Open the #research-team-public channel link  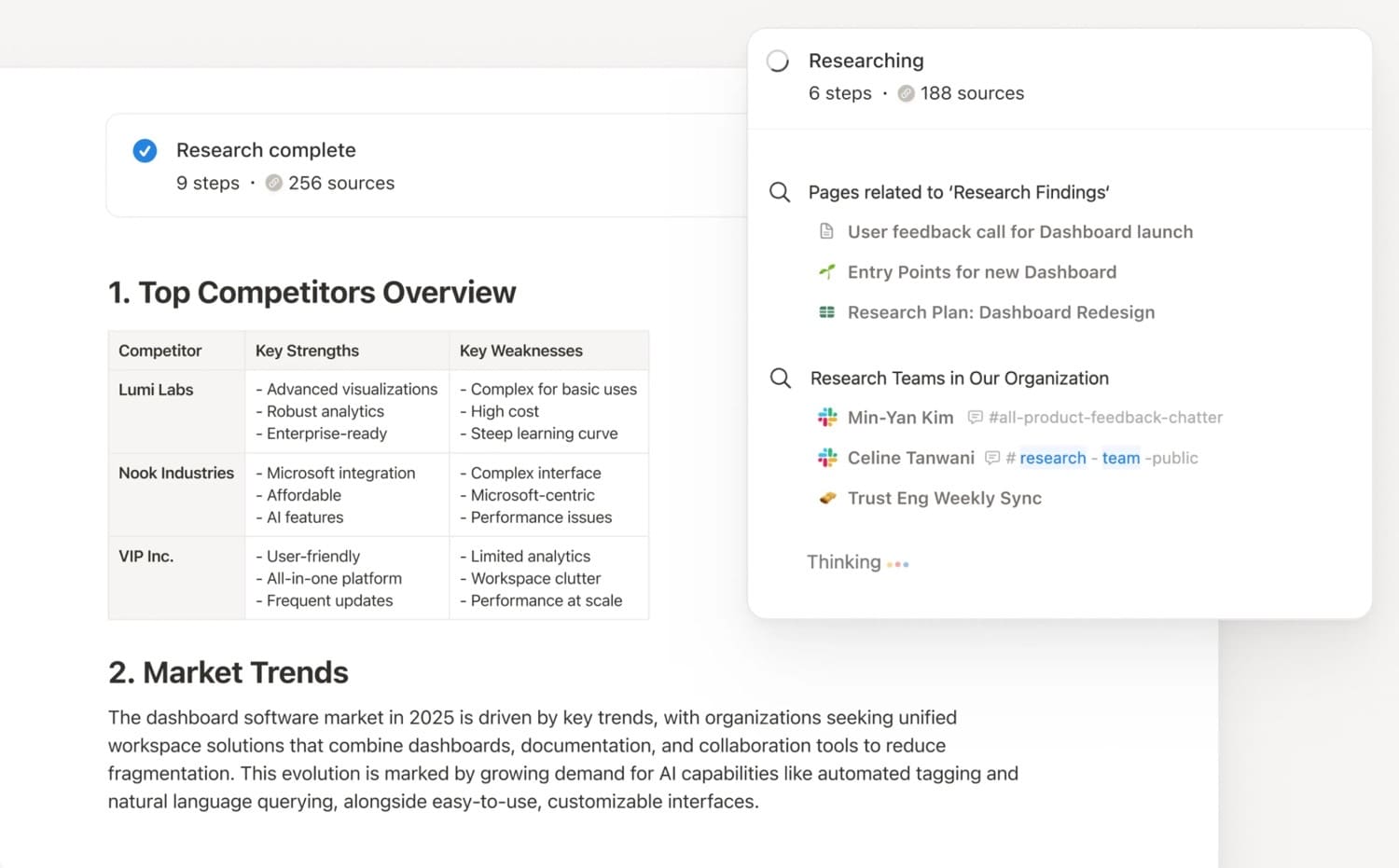click(x=1101, y=458)
